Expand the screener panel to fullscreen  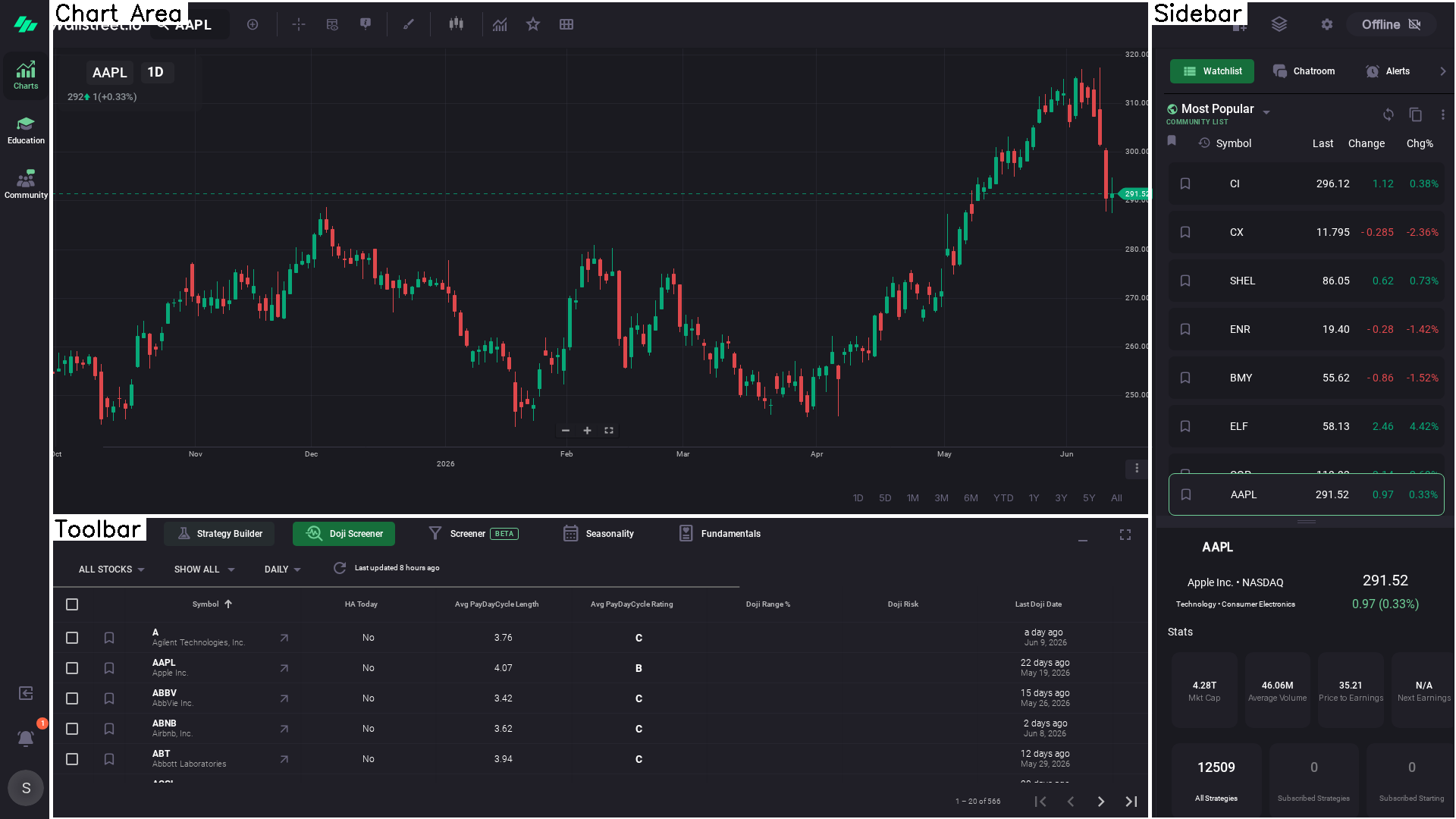[x=1125, y=535]
